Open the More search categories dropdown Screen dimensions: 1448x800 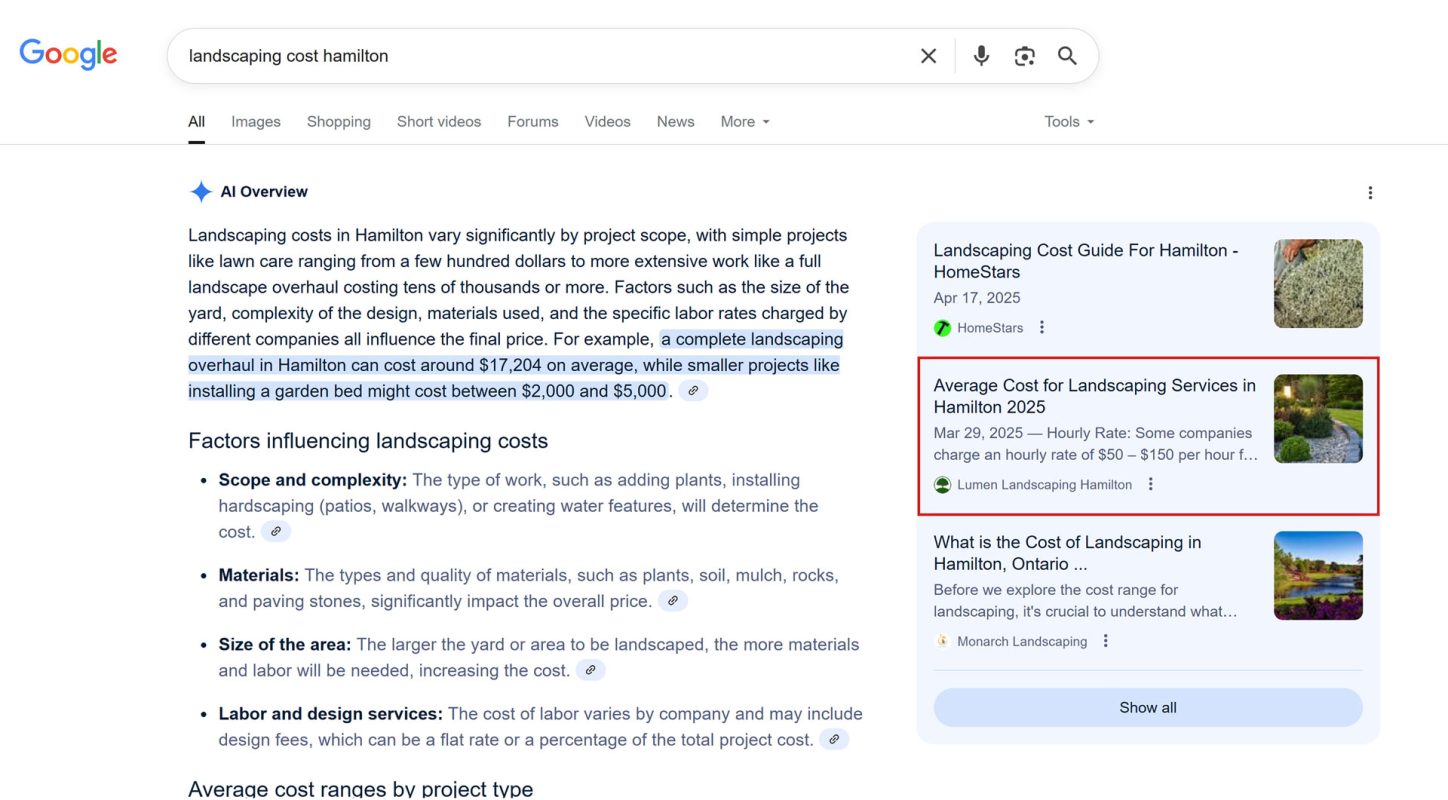(x=744, y=121)
